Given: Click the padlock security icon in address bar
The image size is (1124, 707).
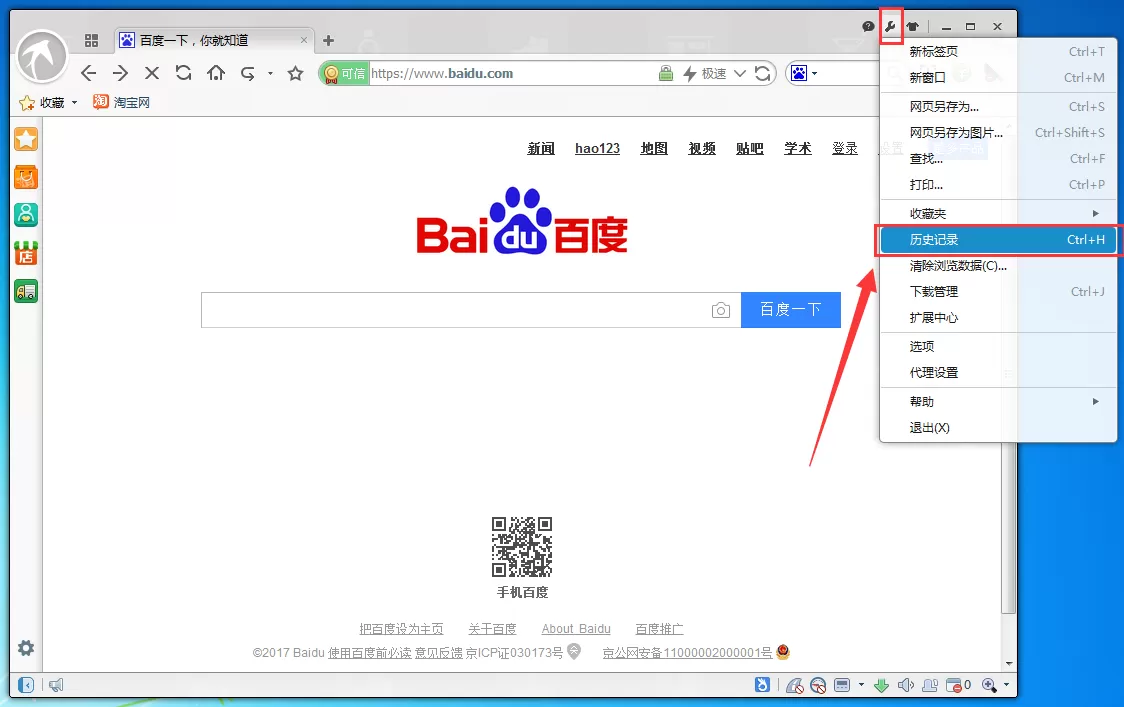Looking at the screenshot, I should (x=666, y=73).
